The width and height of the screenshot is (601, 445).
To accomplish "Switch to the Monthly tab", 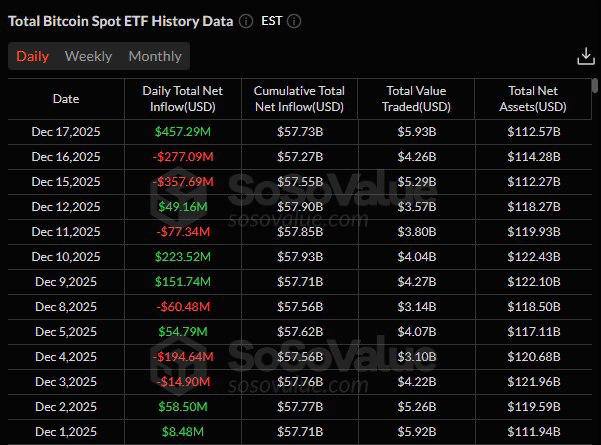I will pos(155,56).
